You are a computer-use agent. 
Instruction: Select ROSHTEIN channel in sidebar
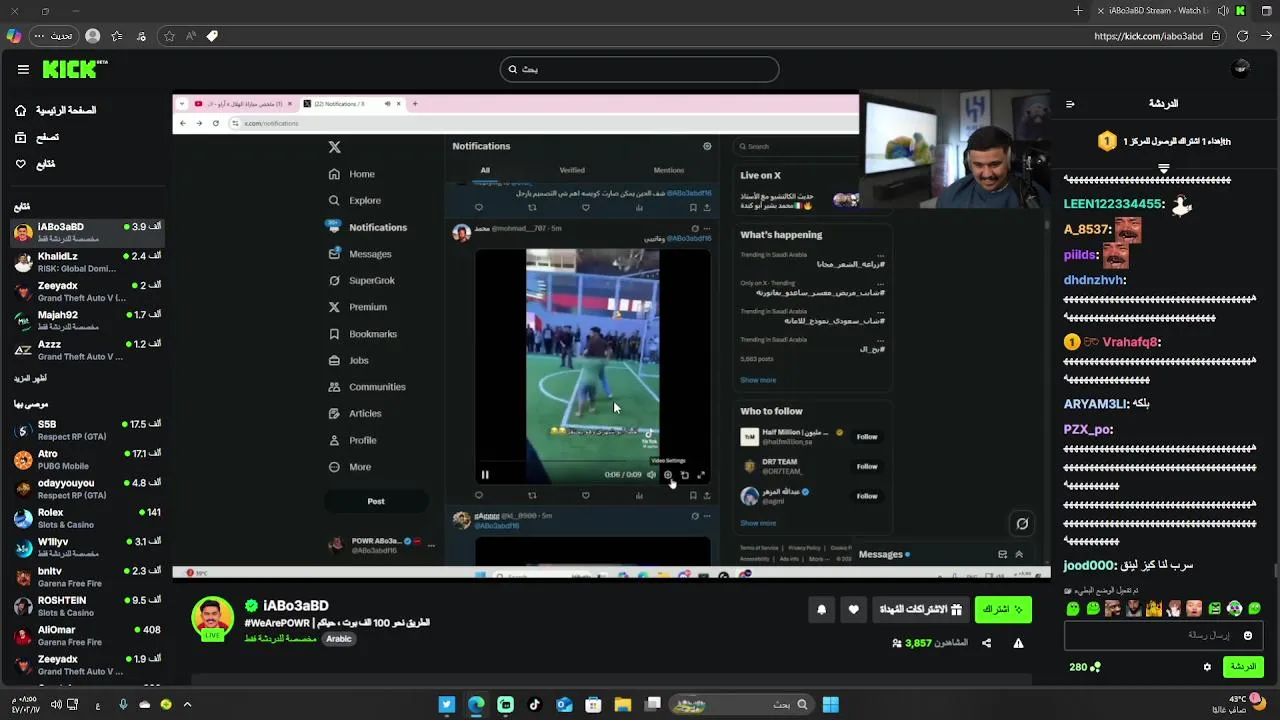click(x=87, y=606)
